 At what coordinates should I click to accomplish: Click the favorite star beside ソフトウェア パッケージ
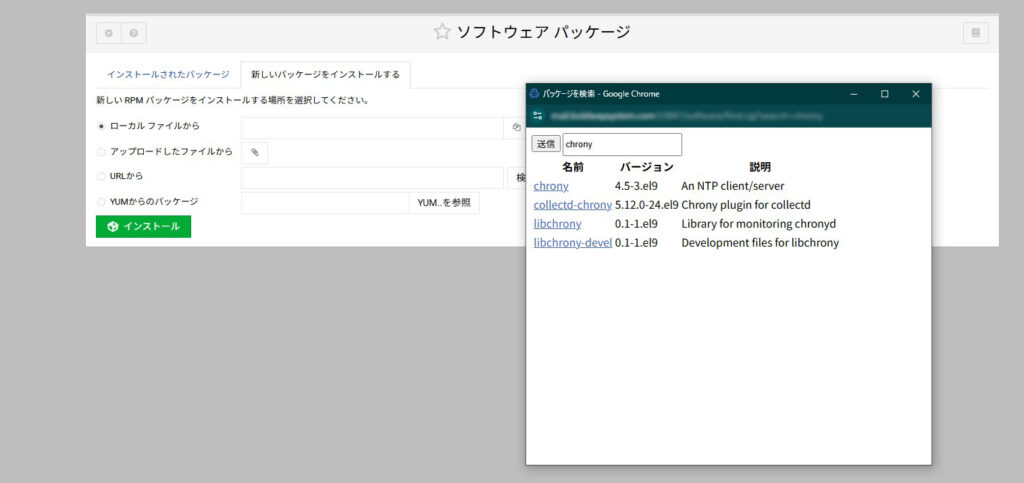(442, 32)
